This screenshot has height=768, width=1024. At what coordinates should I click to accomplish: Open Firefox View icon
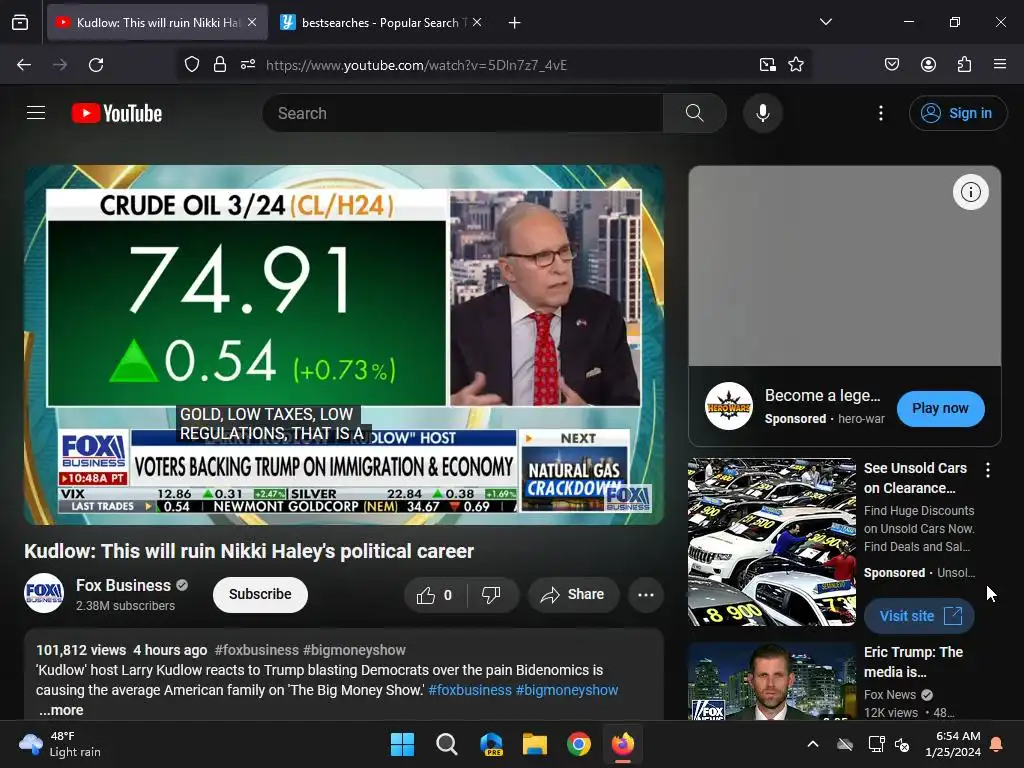tap(20, 23)
